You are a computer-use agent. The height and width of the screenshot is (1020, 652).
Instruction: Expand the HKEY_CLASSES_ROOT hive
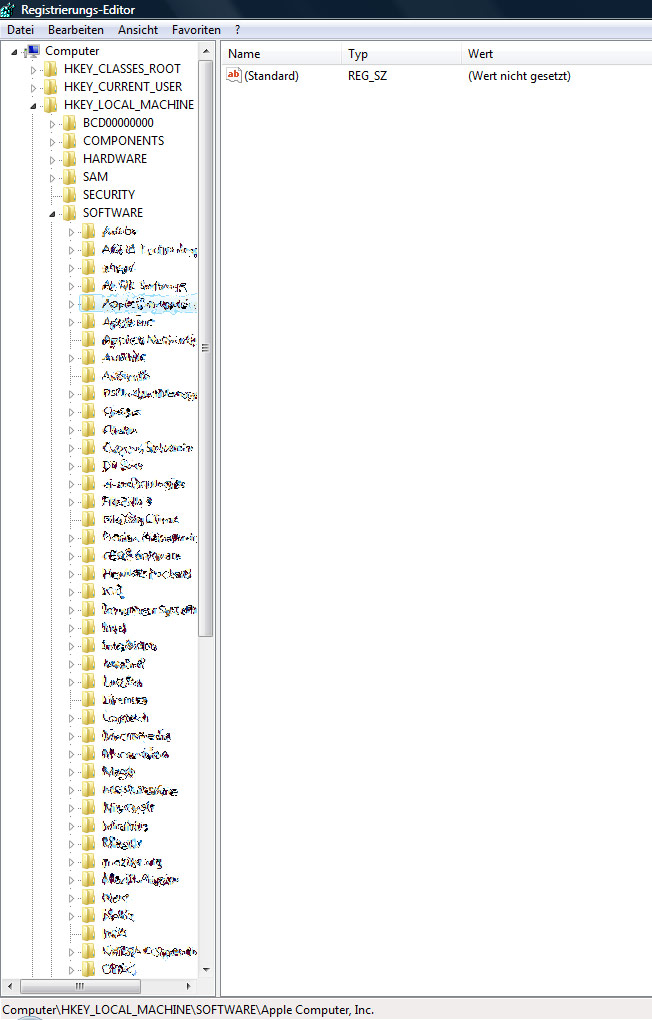pos(33,70)
